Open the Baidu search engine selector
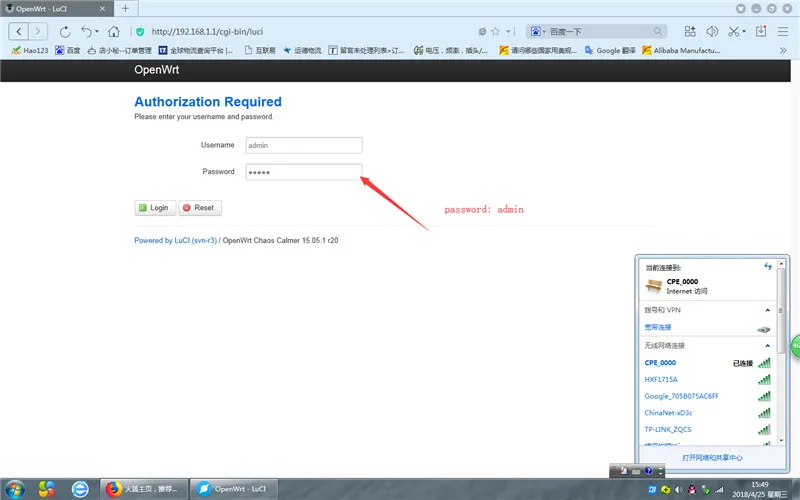 click(x=538, y=32)
